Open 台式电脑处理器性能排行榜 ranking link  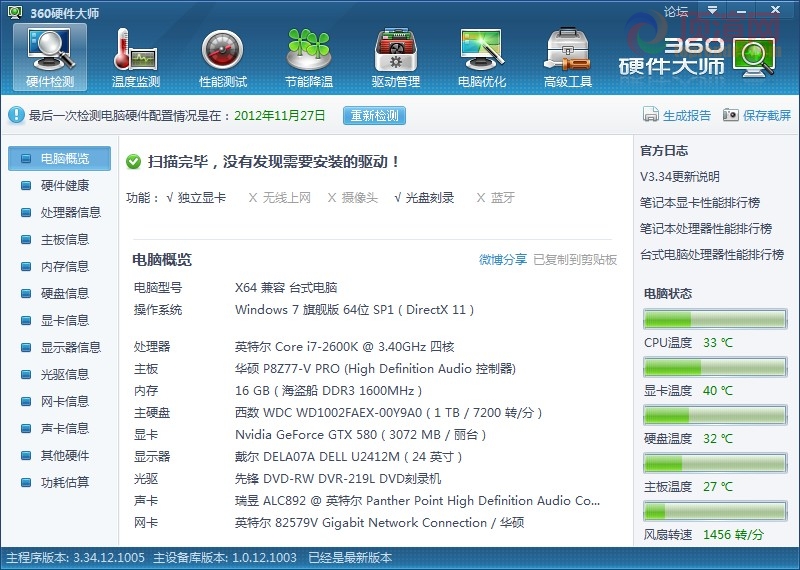point(712,255)
